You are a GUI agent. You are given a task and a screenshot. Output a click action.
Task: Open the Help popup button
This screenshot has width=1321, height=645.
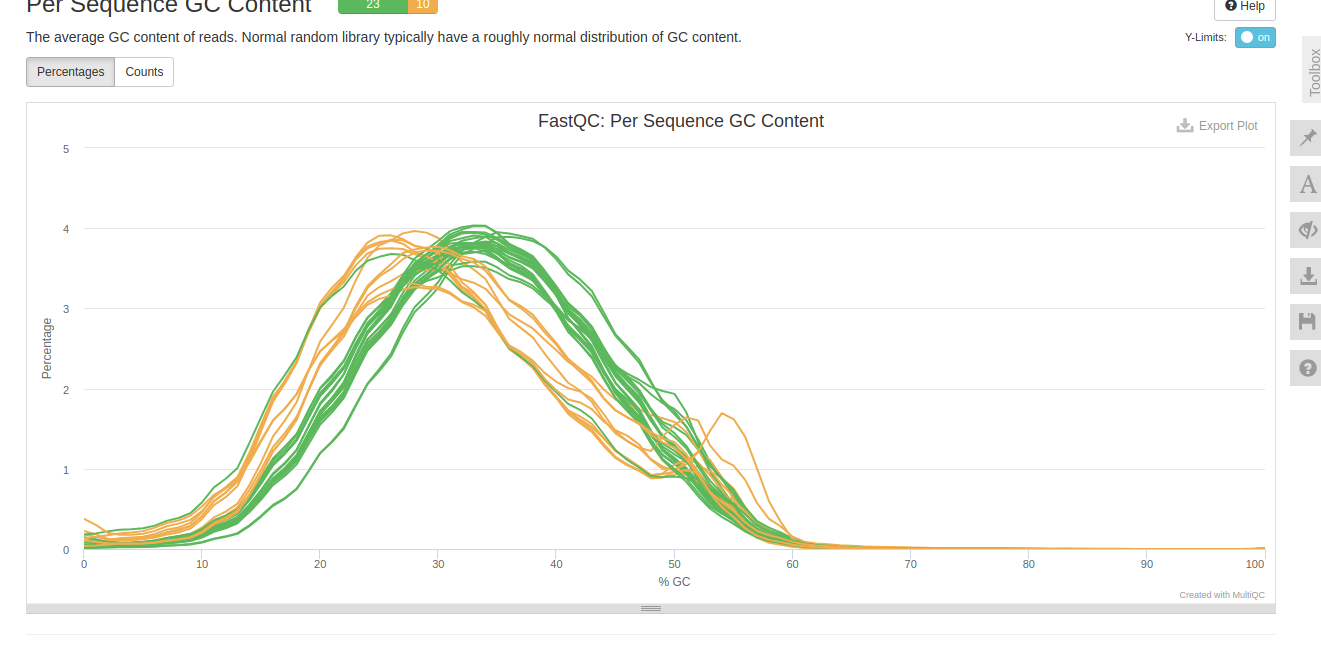tap(1244, 7)
